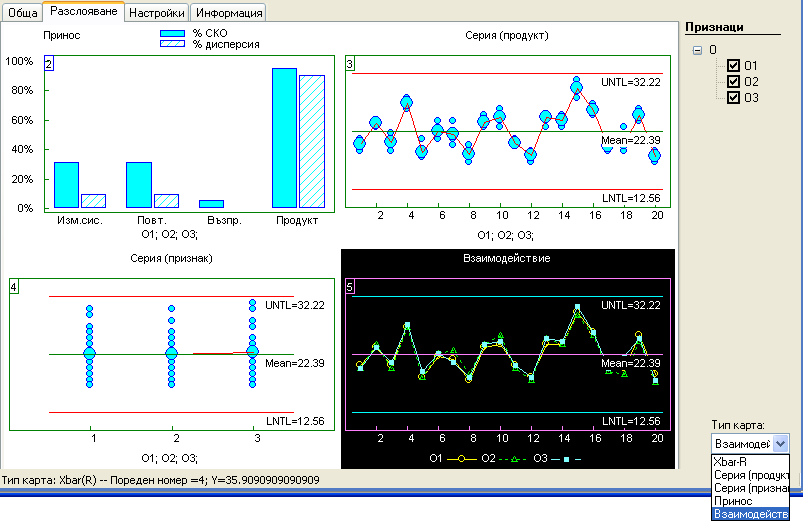Click the Продукт solid cyan bar
Viewport: 803px width, 523px height.
pos(284,138)
